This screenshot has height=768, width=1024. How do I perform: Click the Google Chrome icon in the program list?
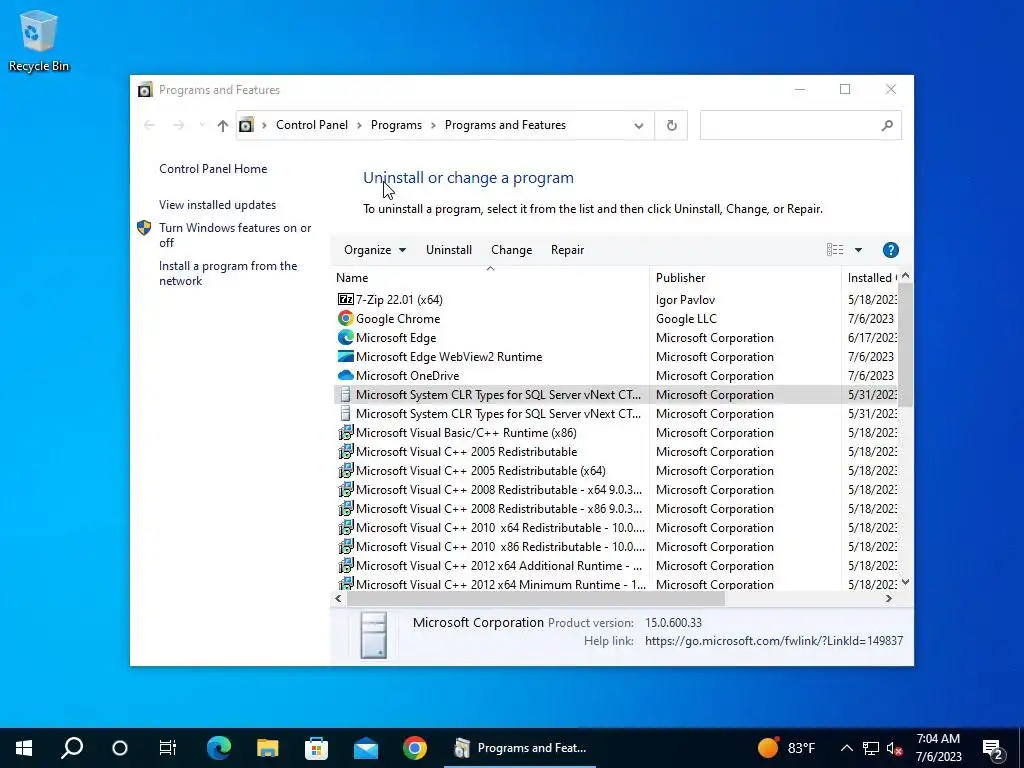(x=345, y=318)
